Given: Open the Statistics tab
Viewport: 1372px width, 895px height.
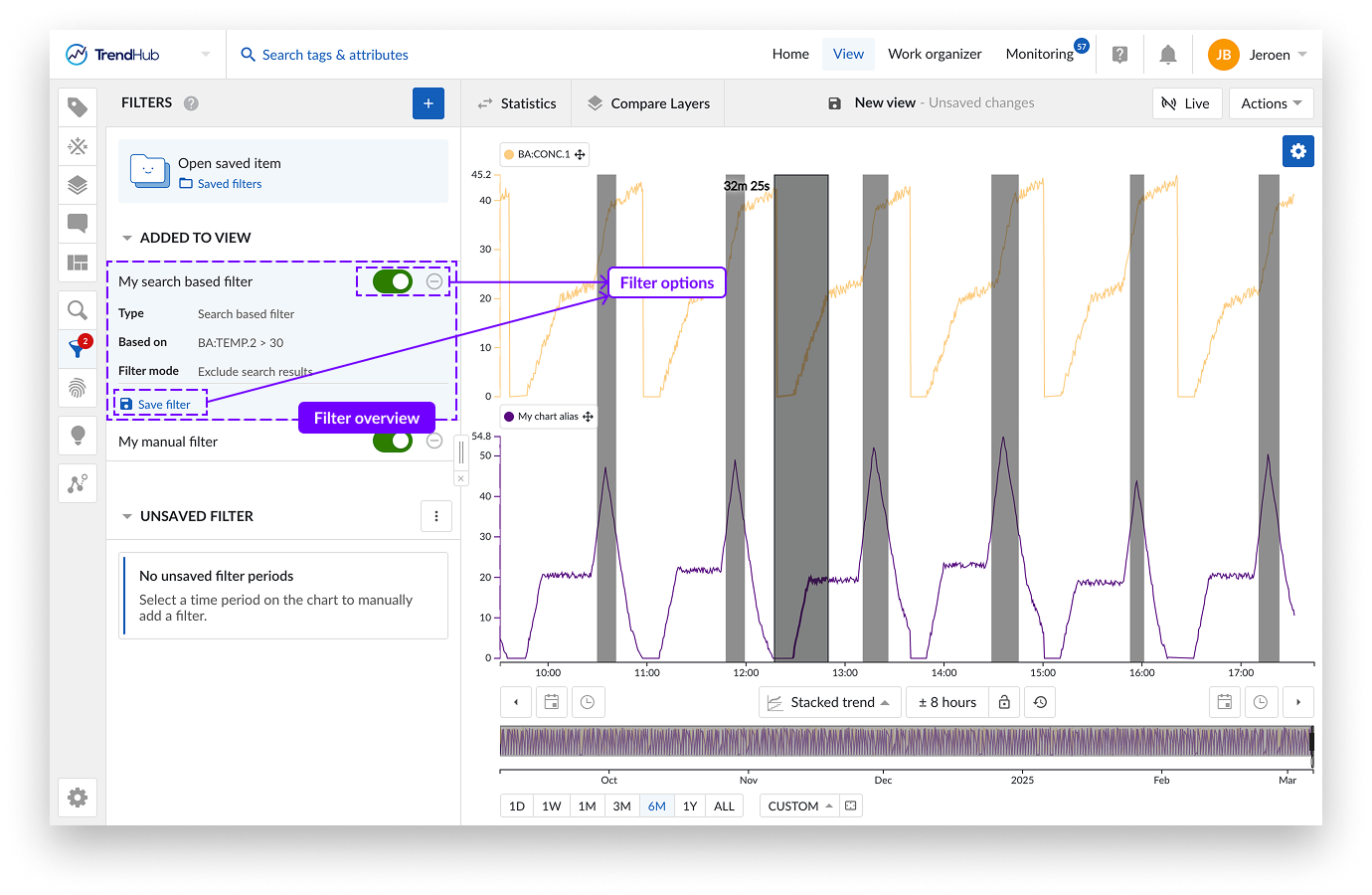Looking at the screenshot, I should 517,103.
